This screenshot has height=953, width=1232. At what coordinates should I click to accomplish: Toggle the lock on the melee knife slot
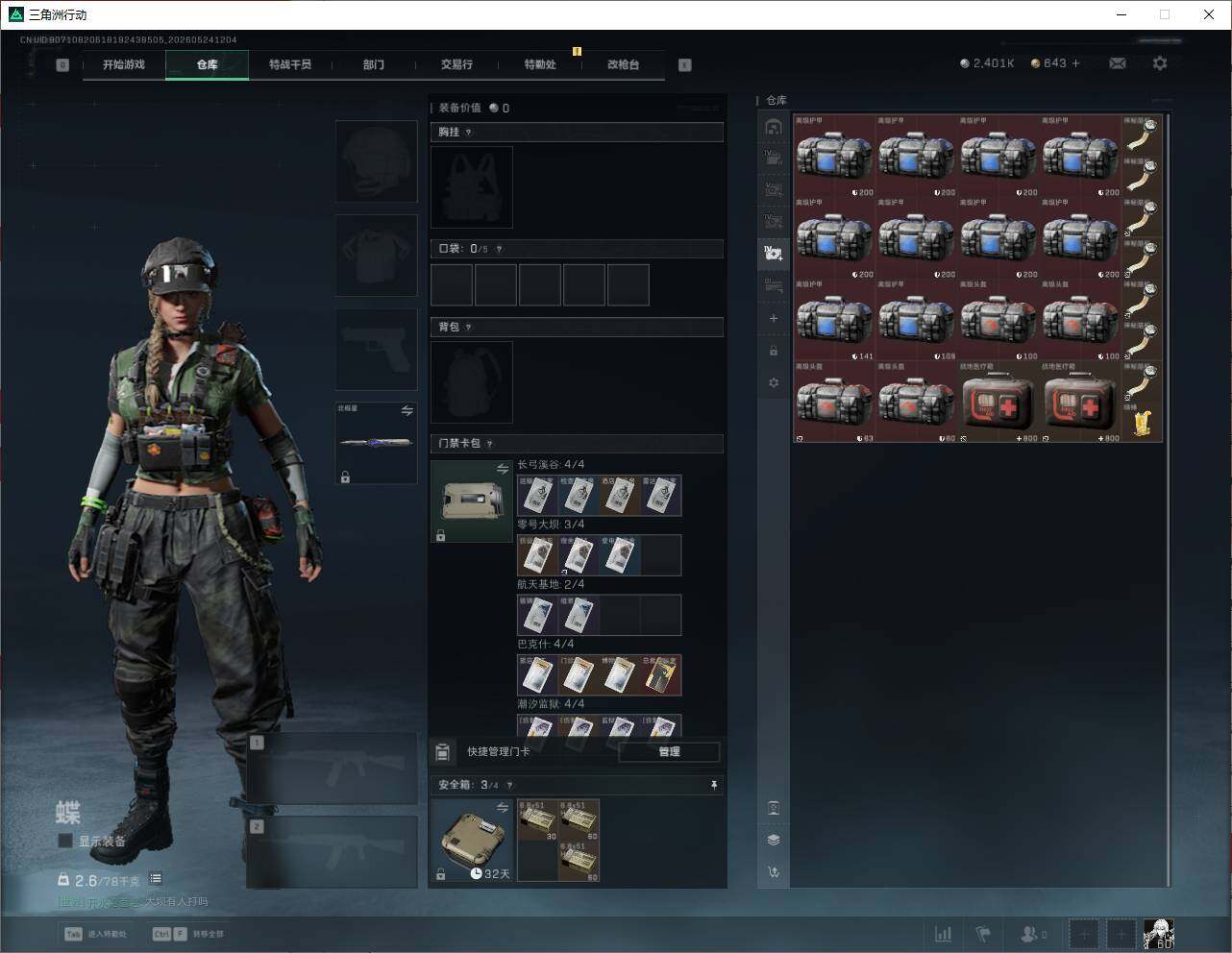click(x=345, y=476)
